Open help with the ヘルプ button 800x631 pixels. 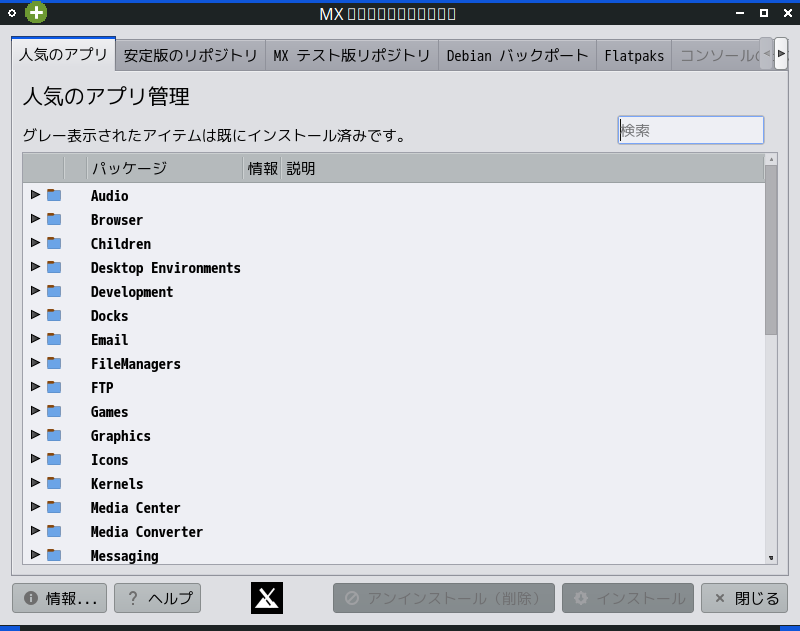coord(158,598)
